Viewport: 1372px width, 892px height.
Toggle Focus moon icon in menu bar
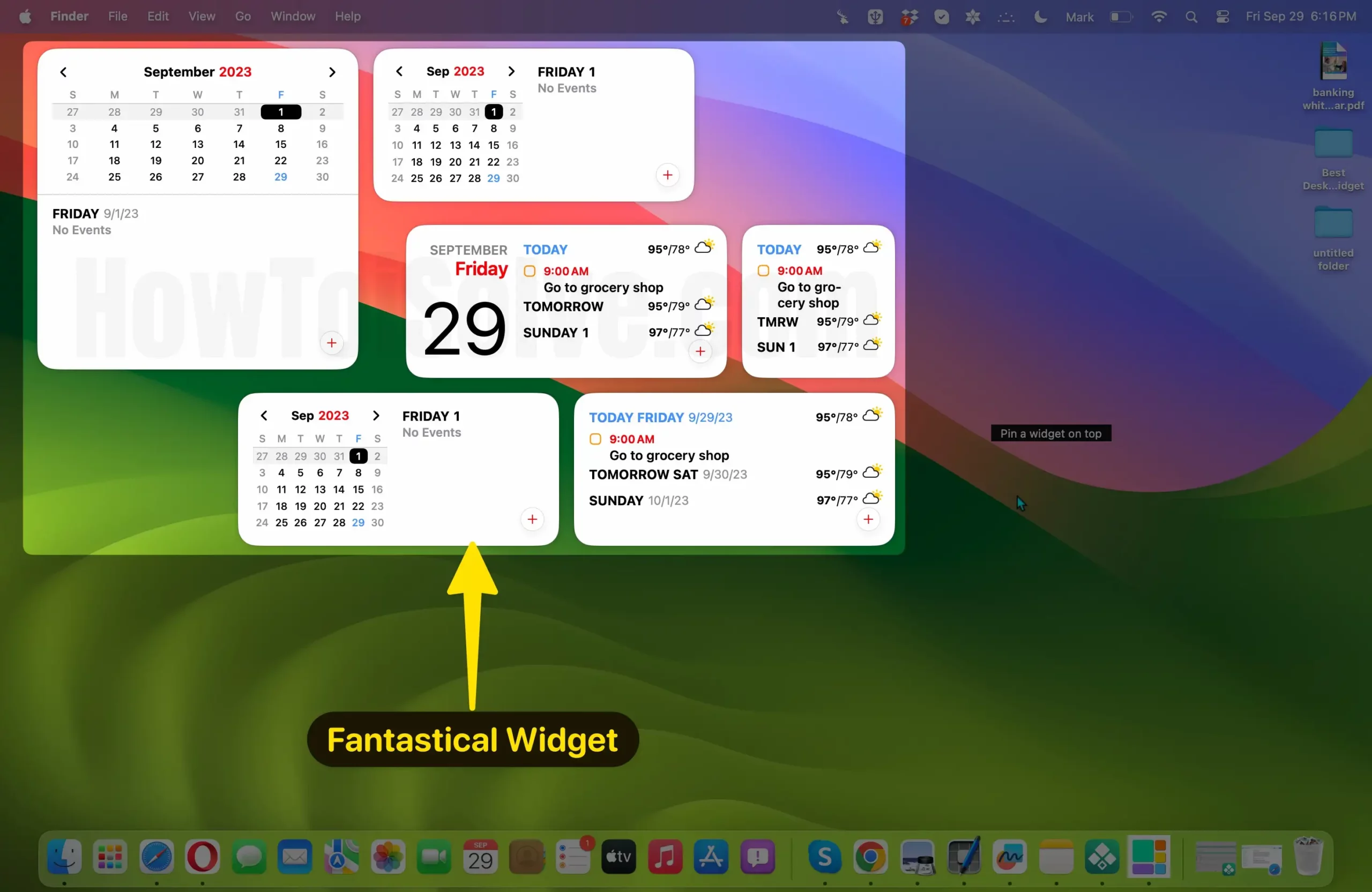coord(1040,17)
